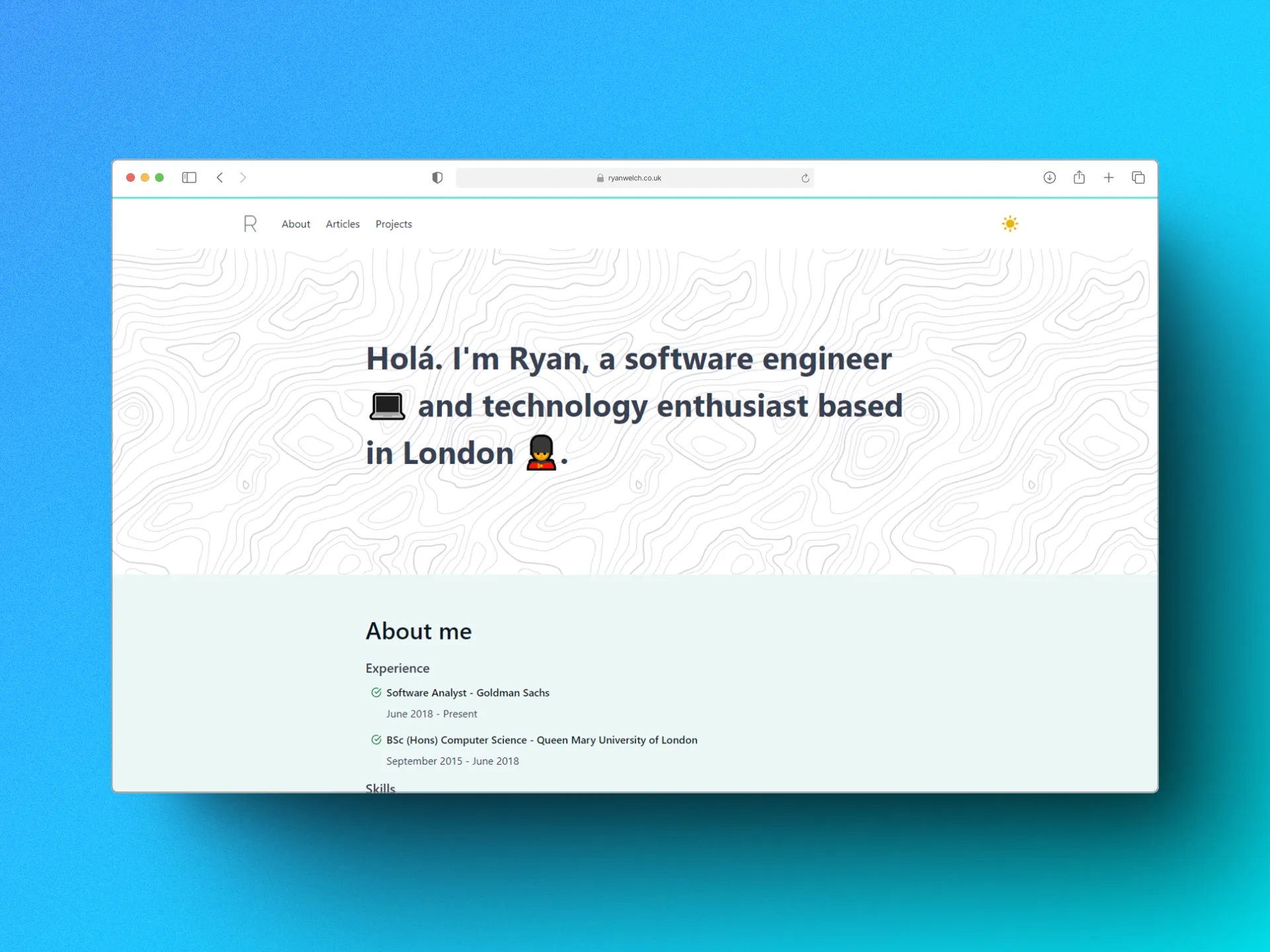Click the green traffic light to enter fullscreen
The image size is (1270, 952).
(159, 178)
